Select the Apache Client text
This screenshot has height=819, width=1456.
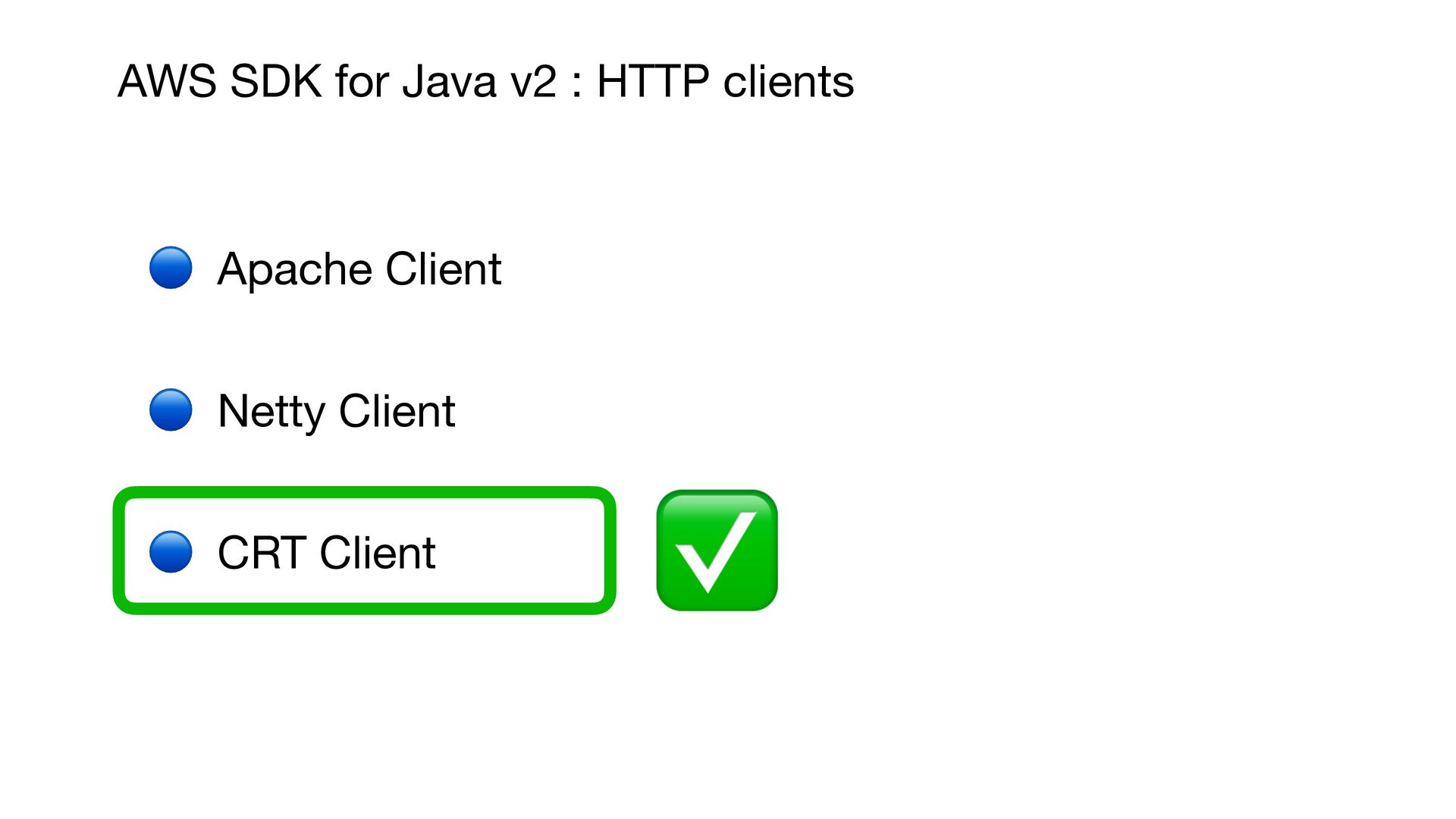tap(359, 269)
